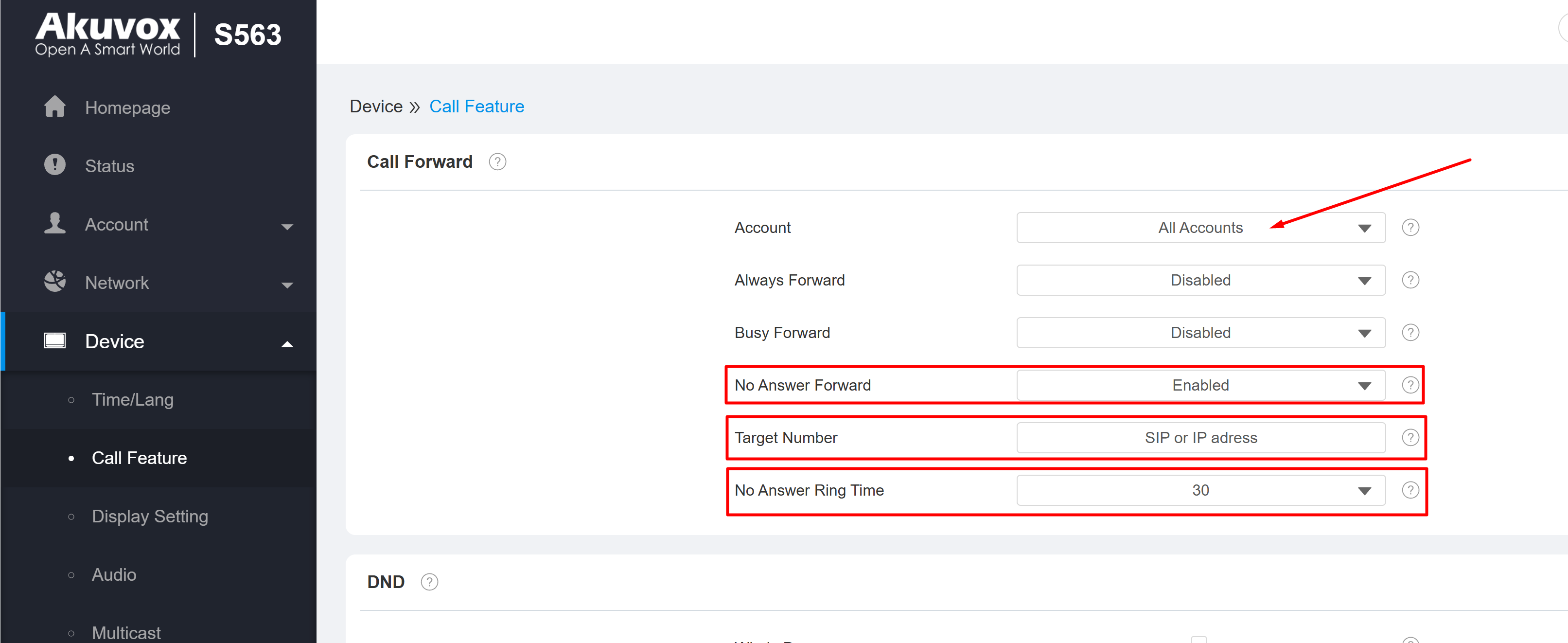1568x643 pixels.
Task: Click the No Answer Forward label
Action: (802, 385)
